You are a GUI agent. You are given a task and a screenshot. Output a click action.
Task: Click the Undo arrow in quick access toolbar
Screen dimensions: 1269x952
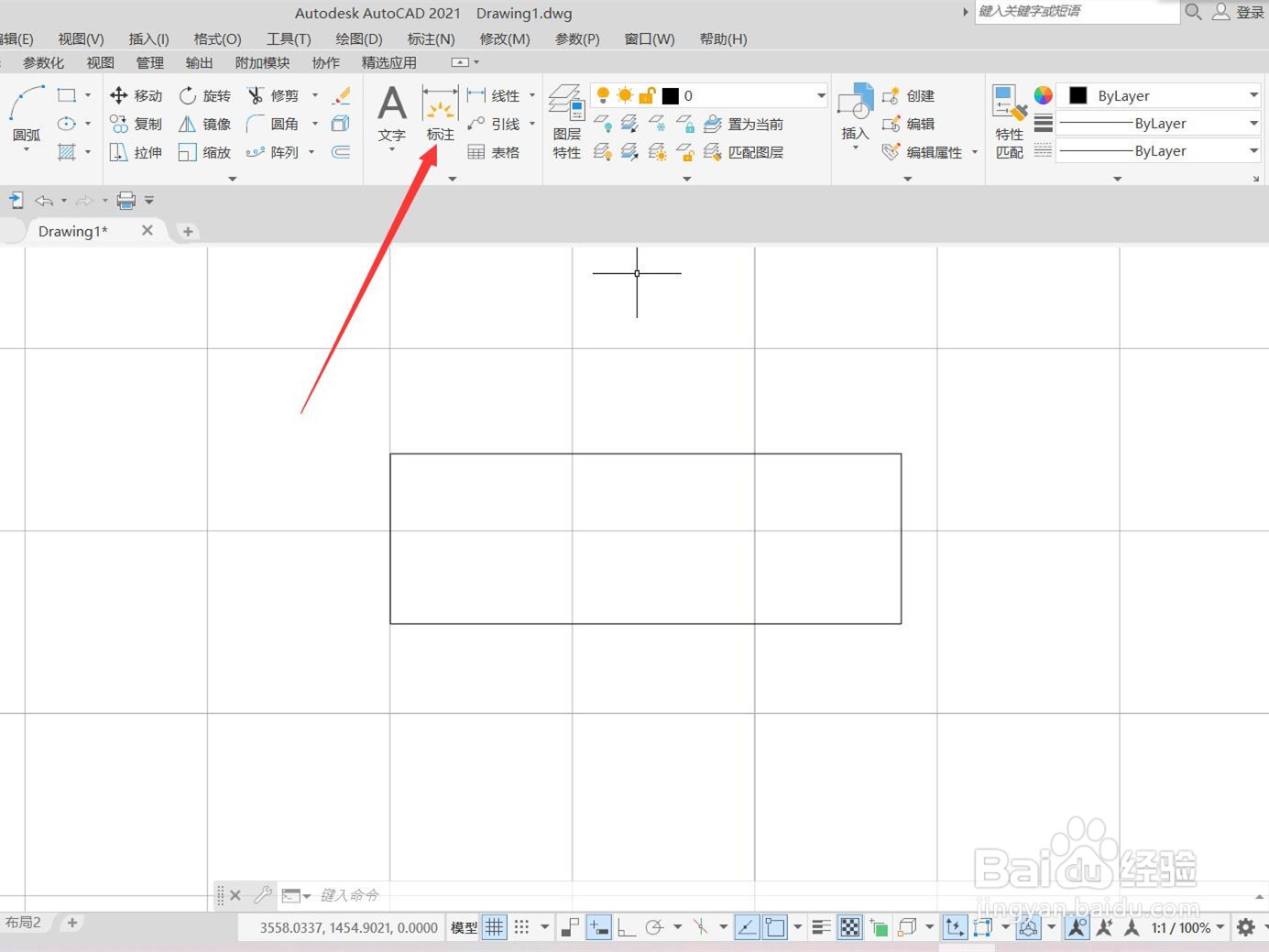[x=43, y=200]
